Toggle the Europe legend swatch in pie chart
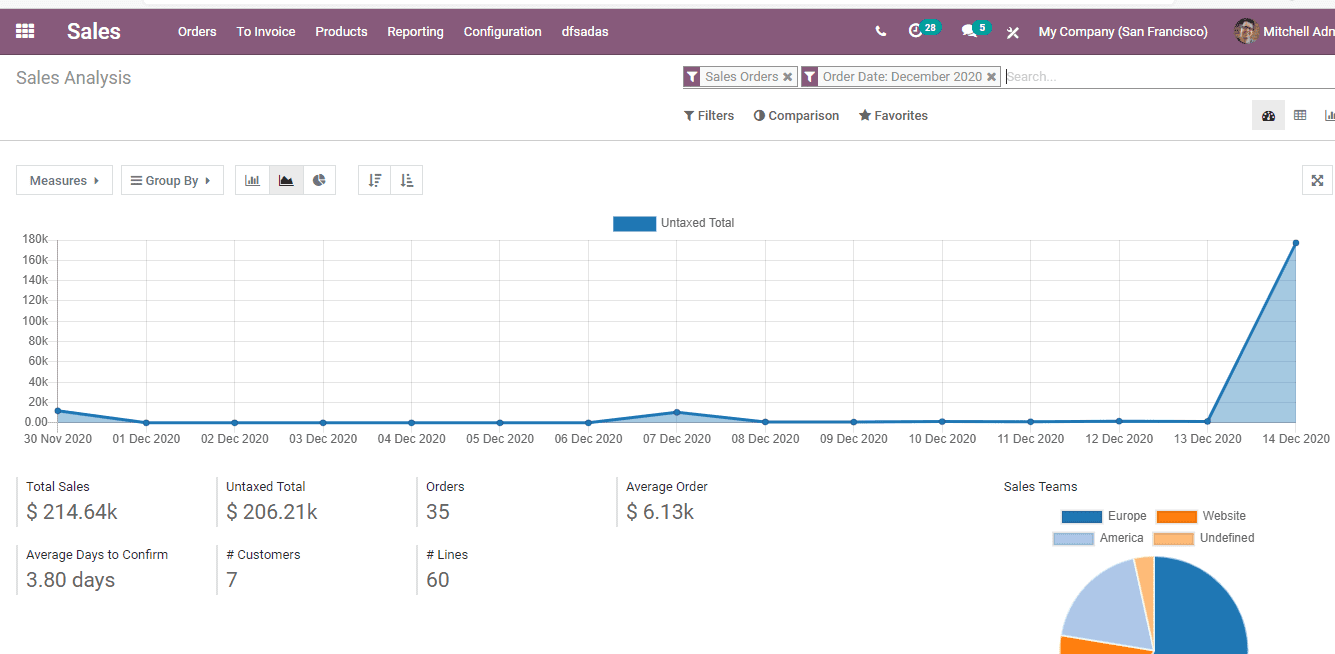Image resolution: width=1335 pixels, height=654 pixels. point(1081,516)
